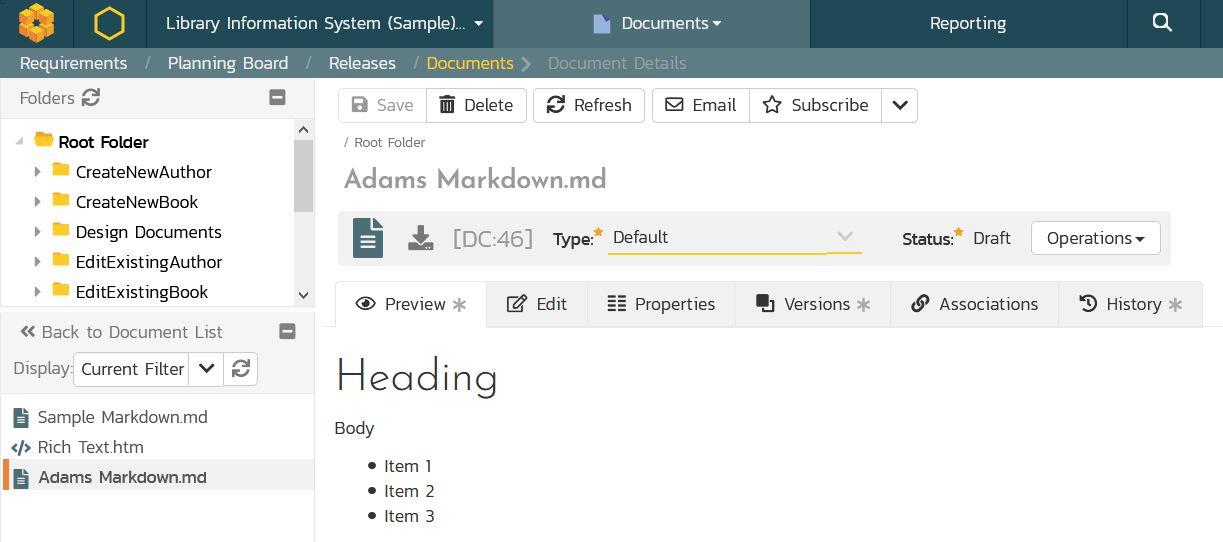Expand the CreateNewAuthor folder
This screenshot has width=1223, height=542.
tap(38, 172)
